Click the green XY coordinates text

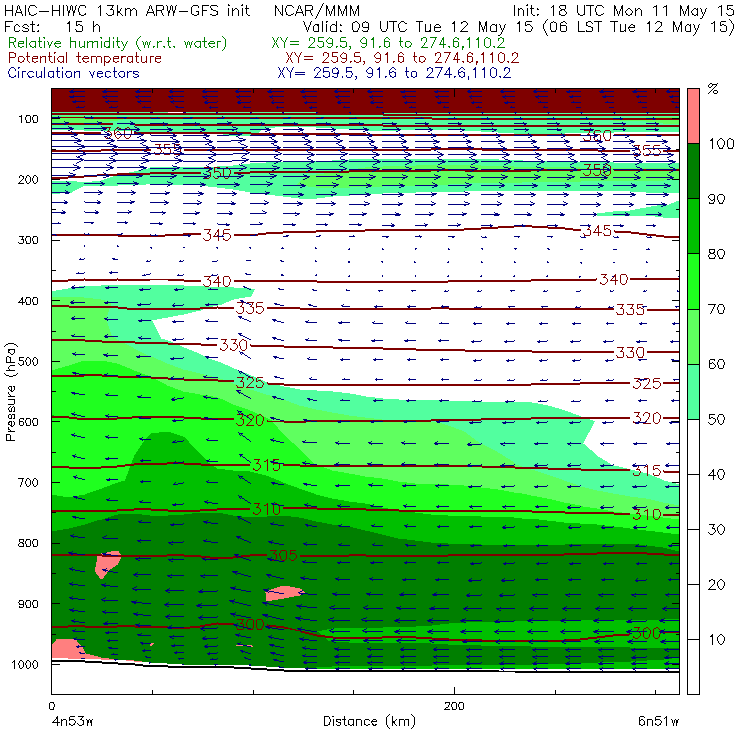[388, 43]
